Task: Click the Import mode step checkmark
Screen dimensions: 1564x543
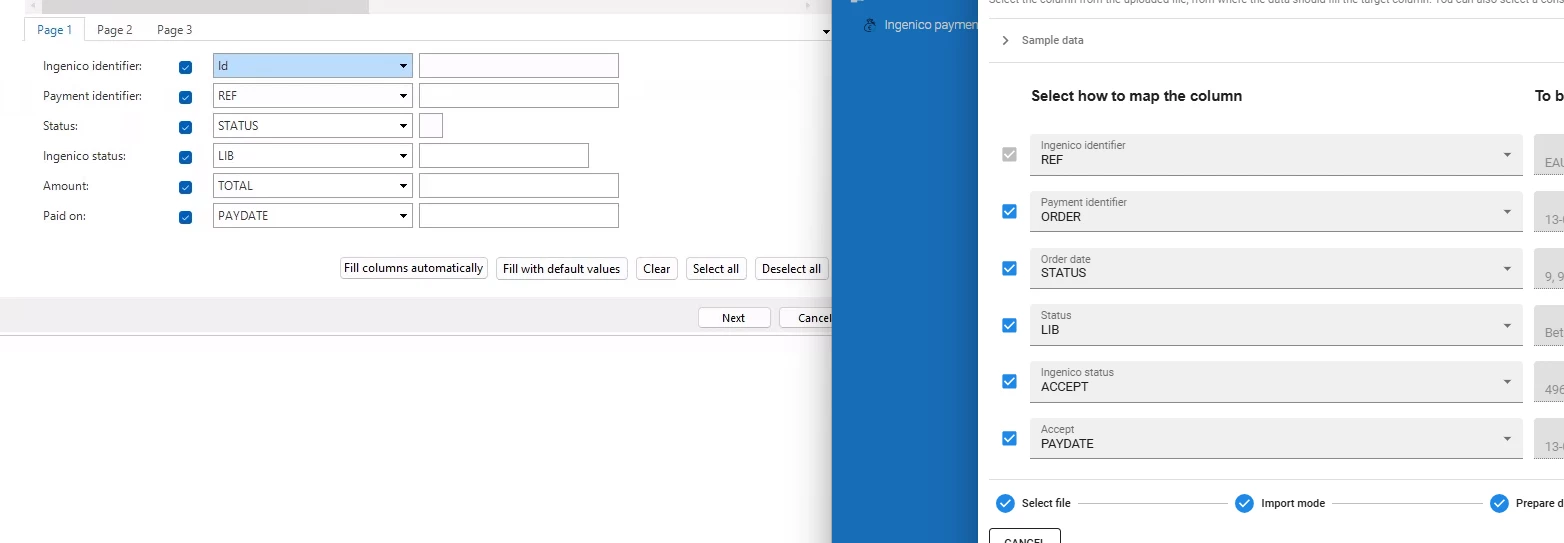Action: point(1244,503)
